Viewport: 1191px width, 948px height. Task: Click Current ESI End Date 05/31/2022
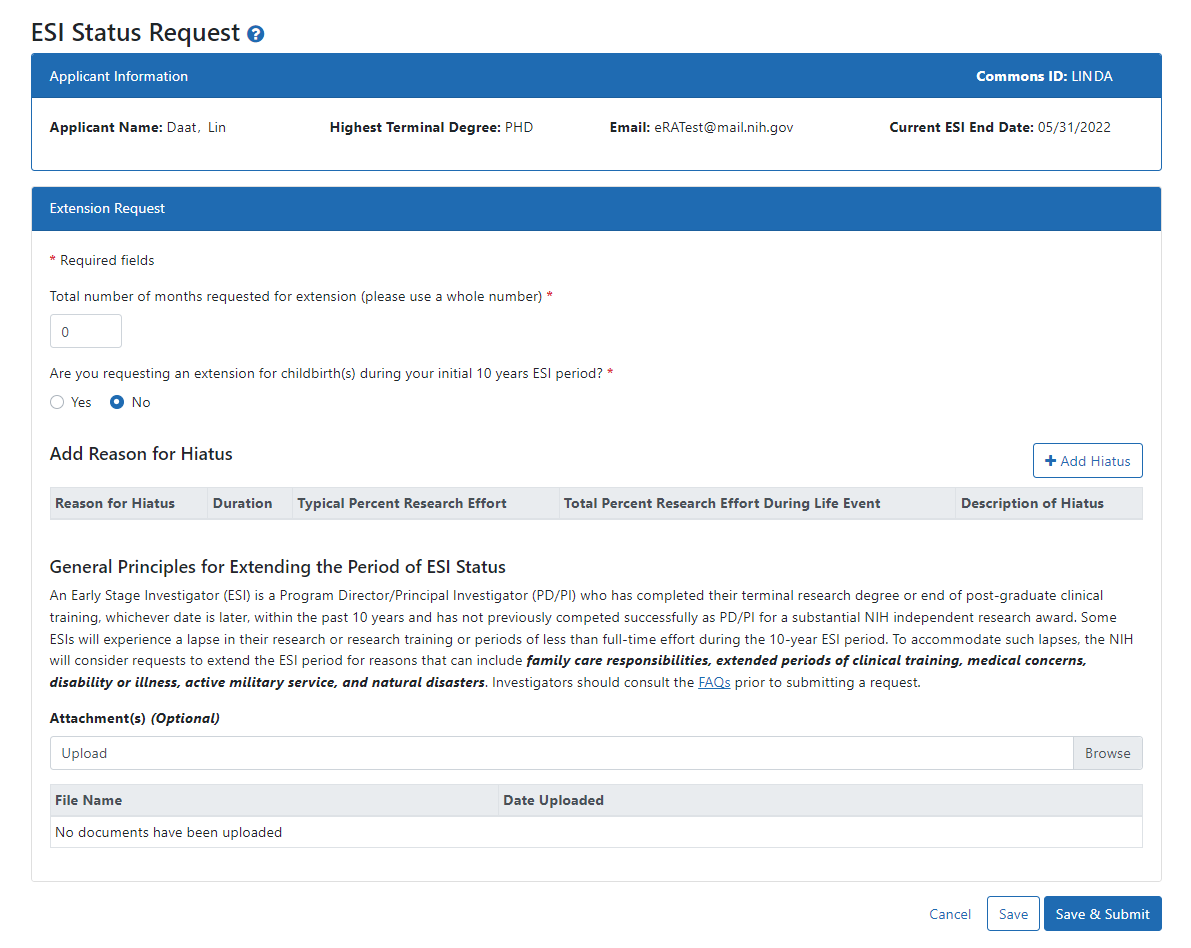click(1000, 128)
